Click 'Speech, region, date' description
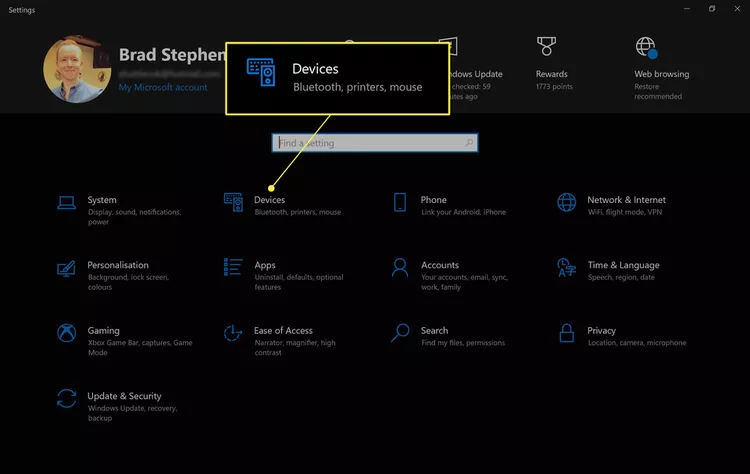Viewport: 750px width, 474px height. tap(621, 277)
